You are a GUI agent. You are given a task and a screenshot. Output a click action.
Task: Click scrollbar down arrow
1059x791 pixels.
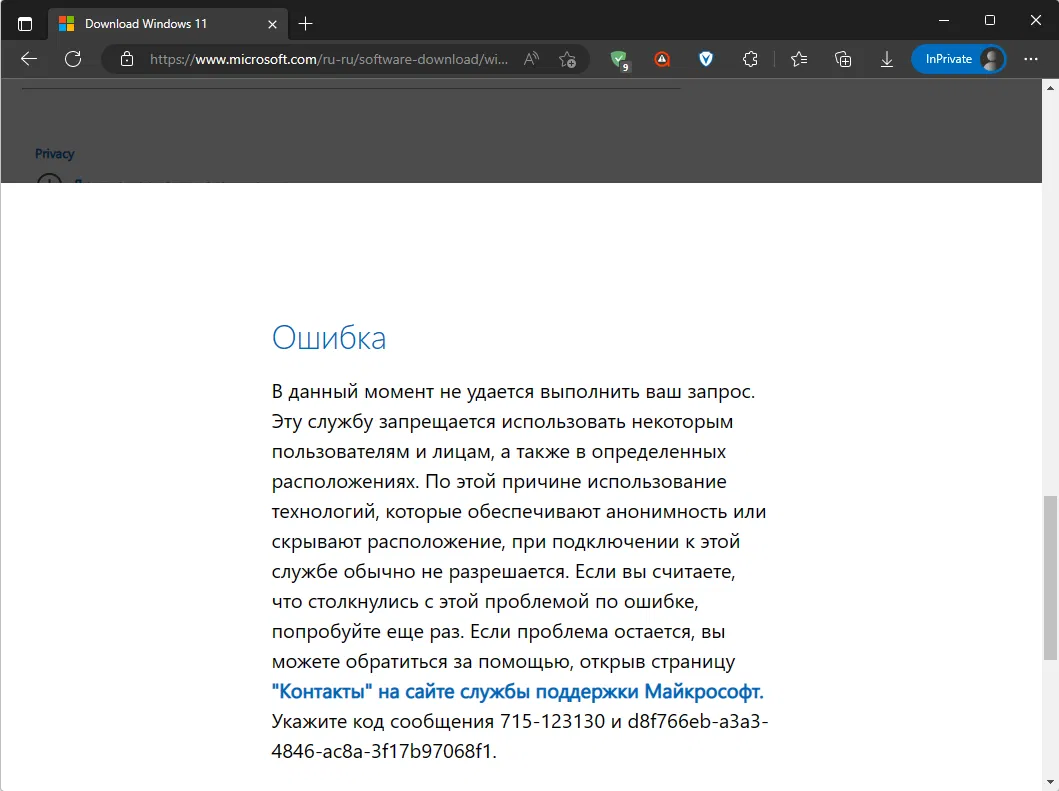coord(1050,783)
